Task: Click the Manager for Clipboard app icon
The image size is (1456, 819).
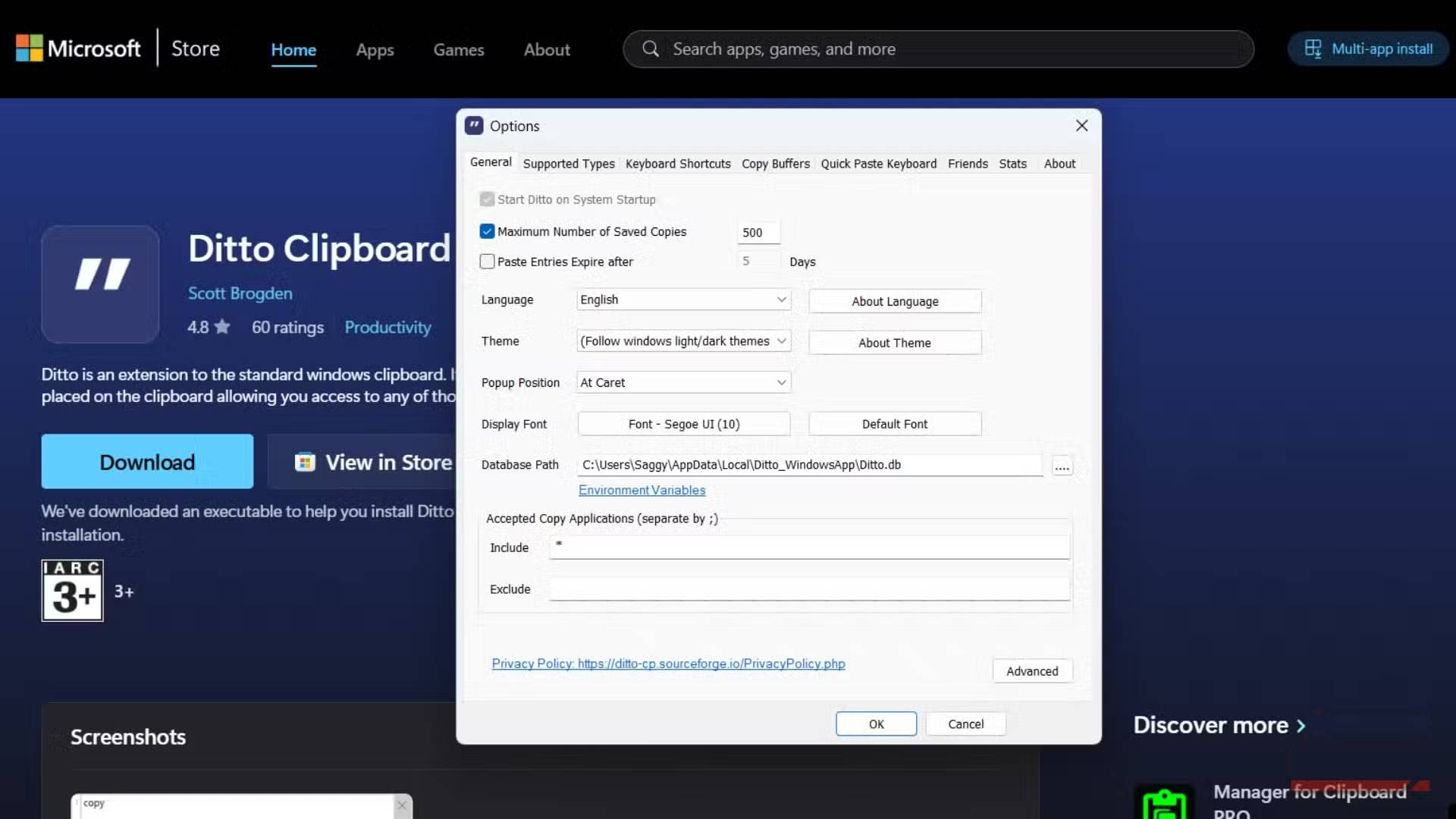Action: click(x=1163, y=802)
